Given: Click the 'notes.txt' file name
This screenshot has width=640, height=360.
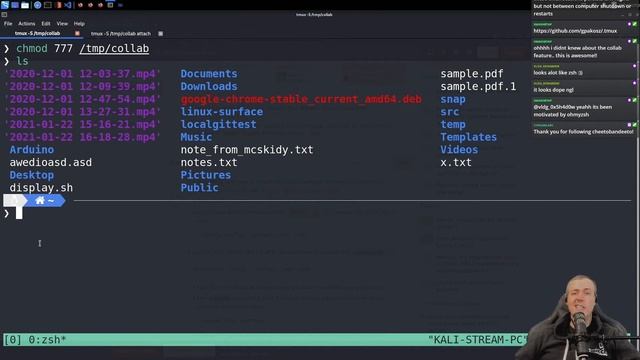Looking at the screenshot, I should click(209, 162).
